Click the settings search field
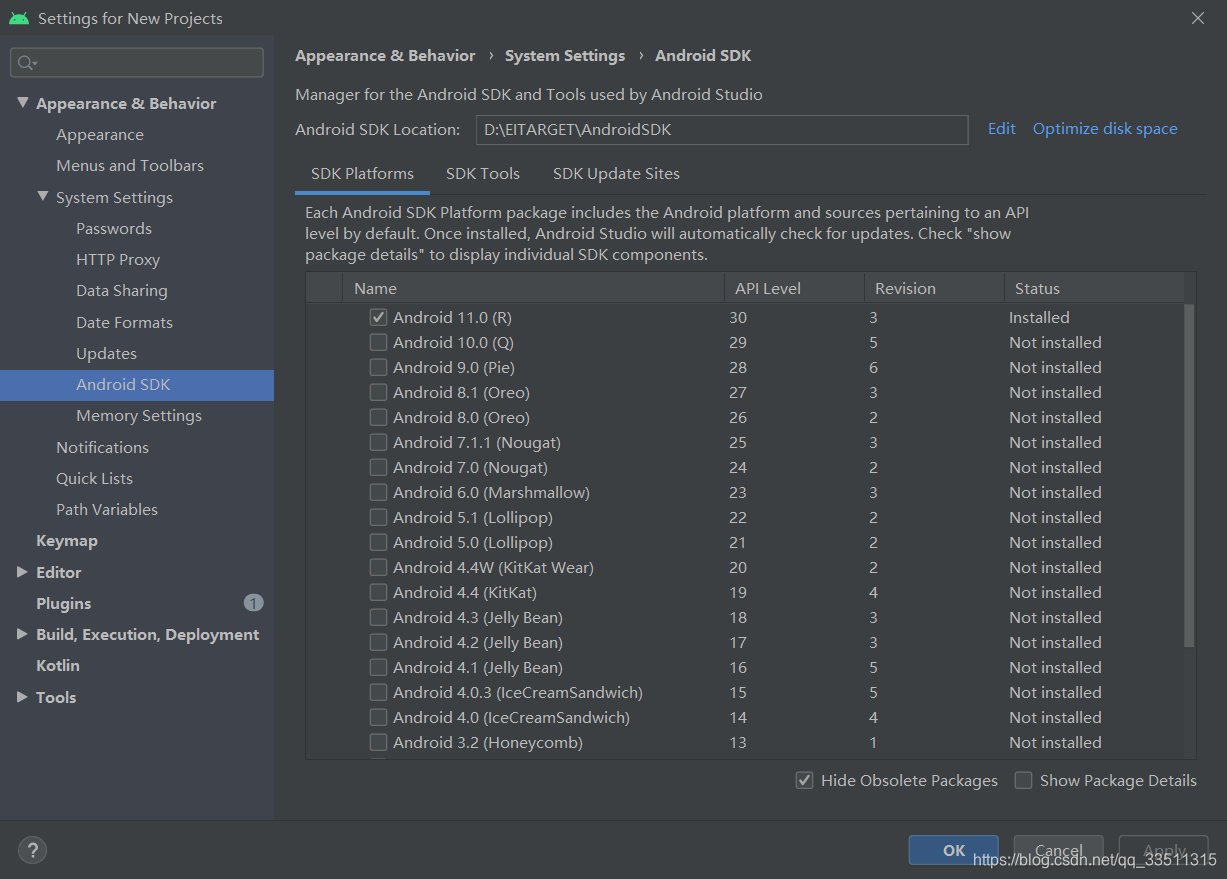The height and width of the screenshot is (879, 1227). 137,62
